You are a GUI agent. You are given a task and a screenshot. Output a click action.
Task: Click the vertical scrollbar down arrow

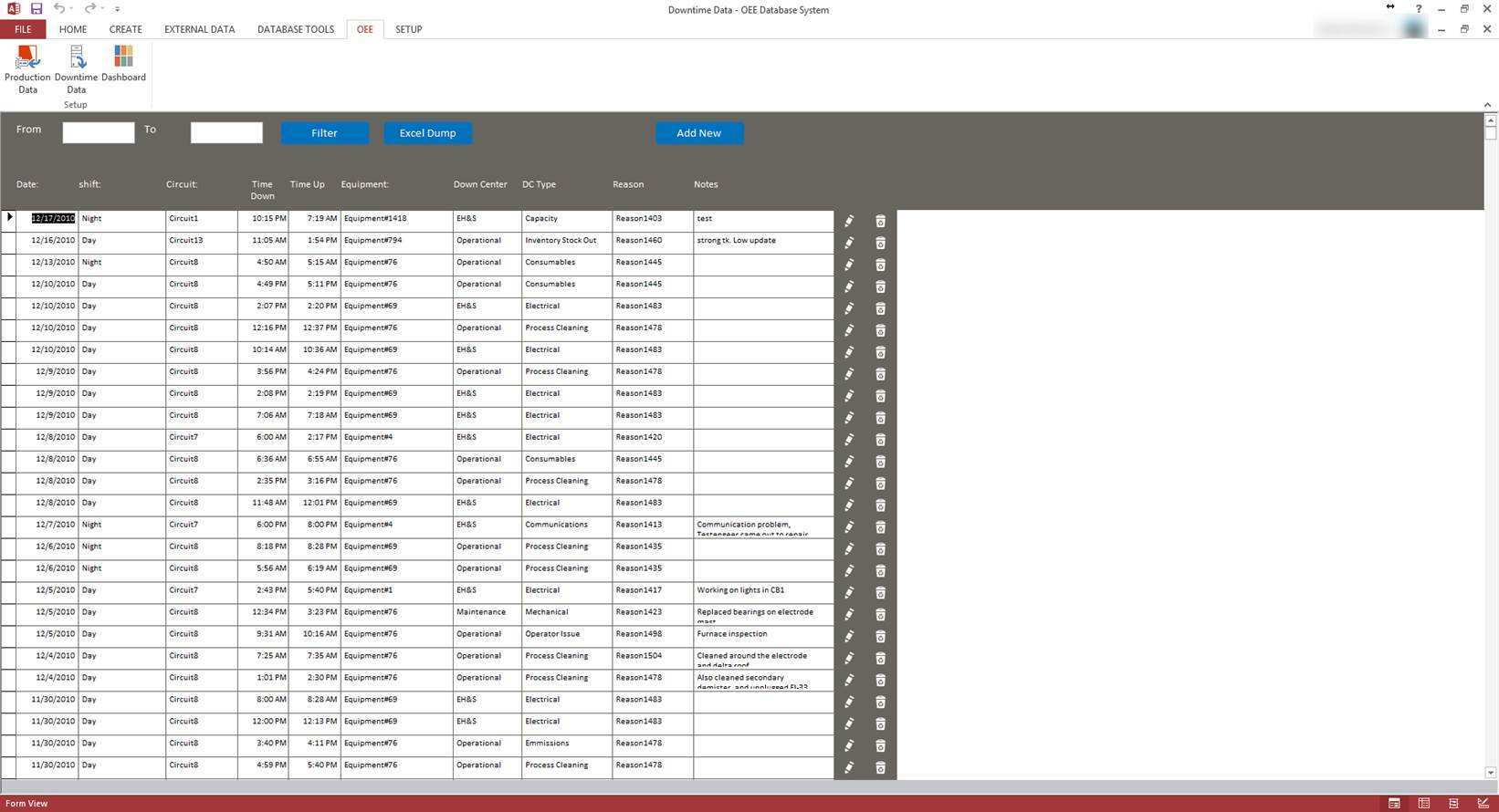(1490, 772)
